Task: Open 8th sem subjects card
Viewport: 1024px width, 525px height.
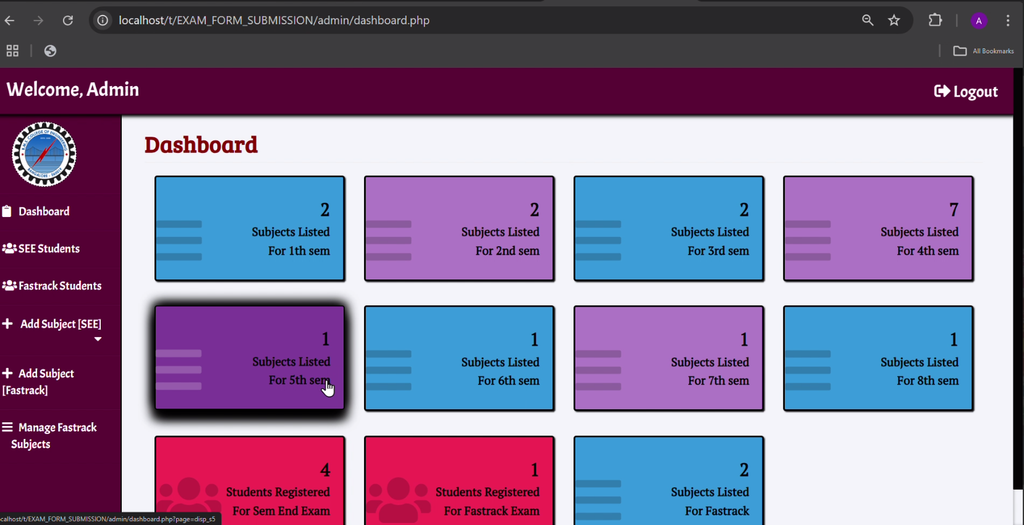Action: [x=878, y=358]
